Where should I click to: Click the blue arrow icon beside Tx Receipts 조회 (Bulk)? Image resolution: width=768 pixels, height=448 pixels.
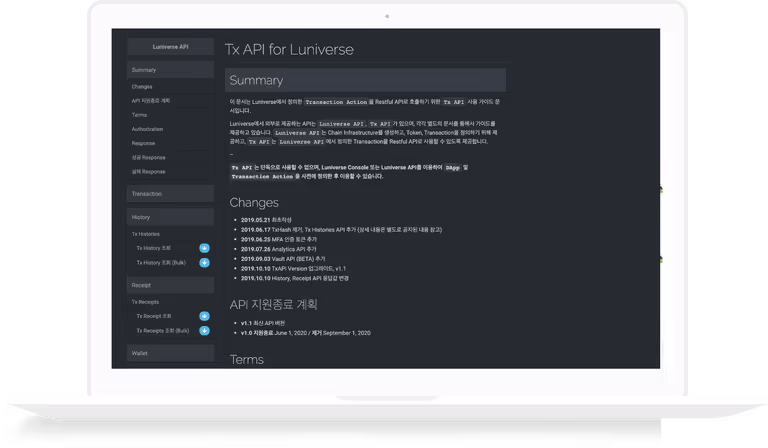204,331
